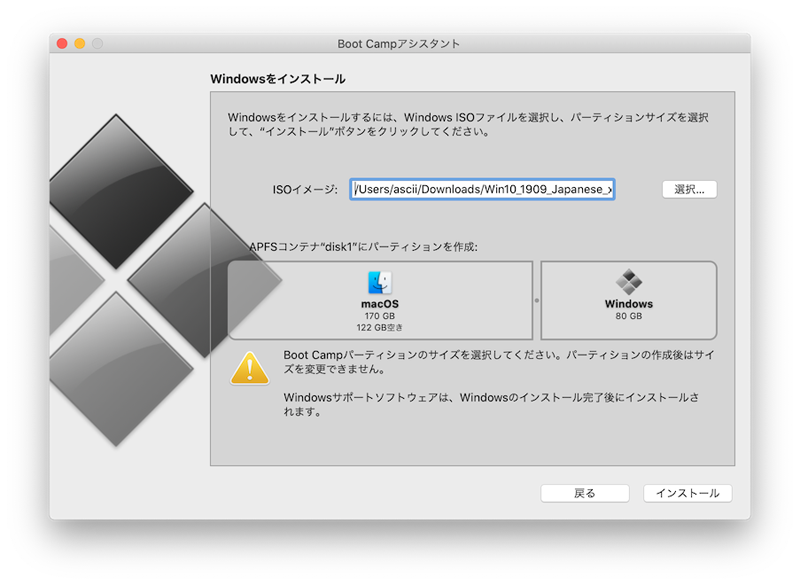This screenshot has width=800, height=585.
Task: Click the 'Windowsをインストール' heading
Action: 278,79
